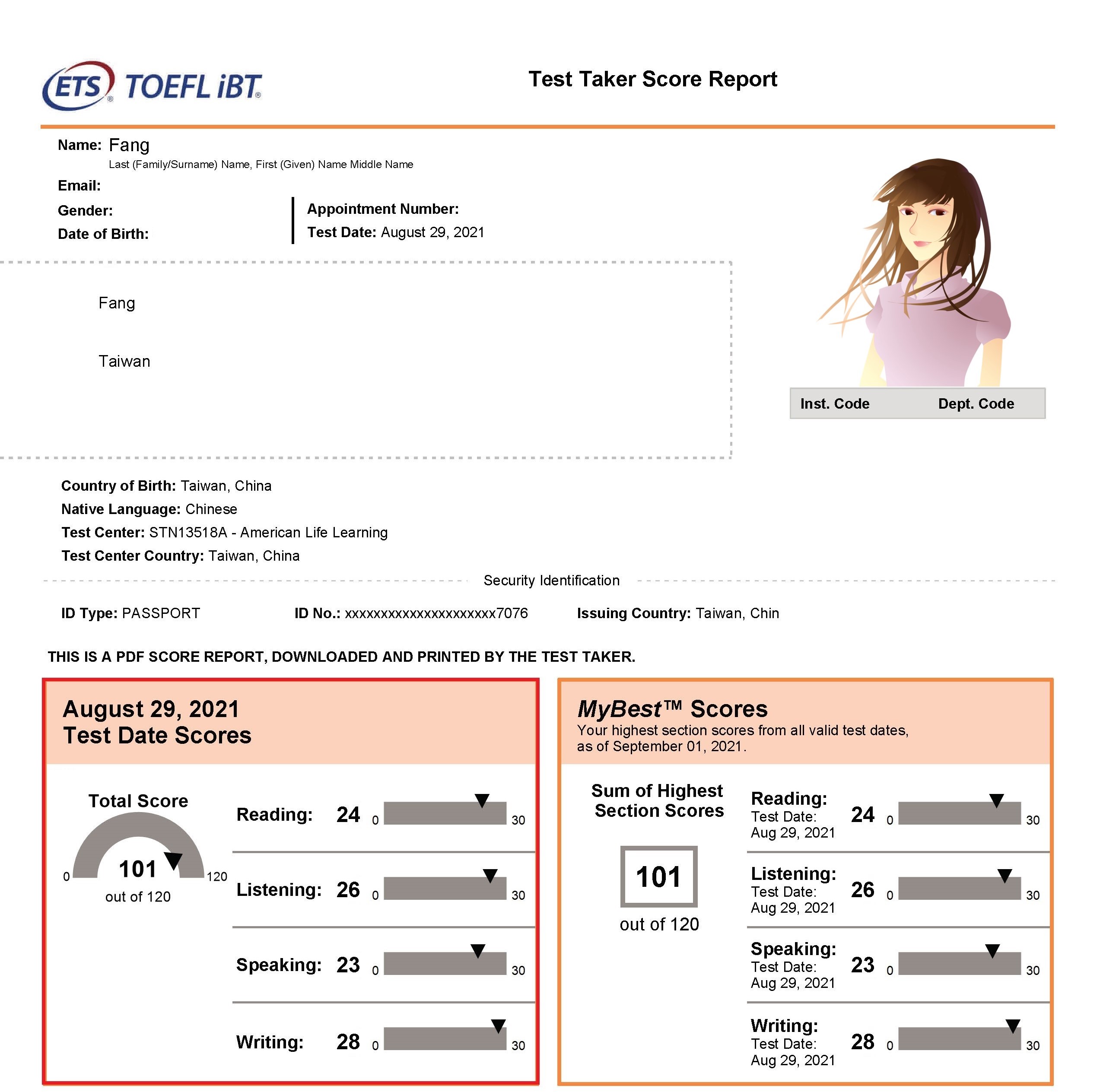Click the Speaking label in Test Date Scores
The width and height of the screenshot is (1100, 1092).
point(279,965)
